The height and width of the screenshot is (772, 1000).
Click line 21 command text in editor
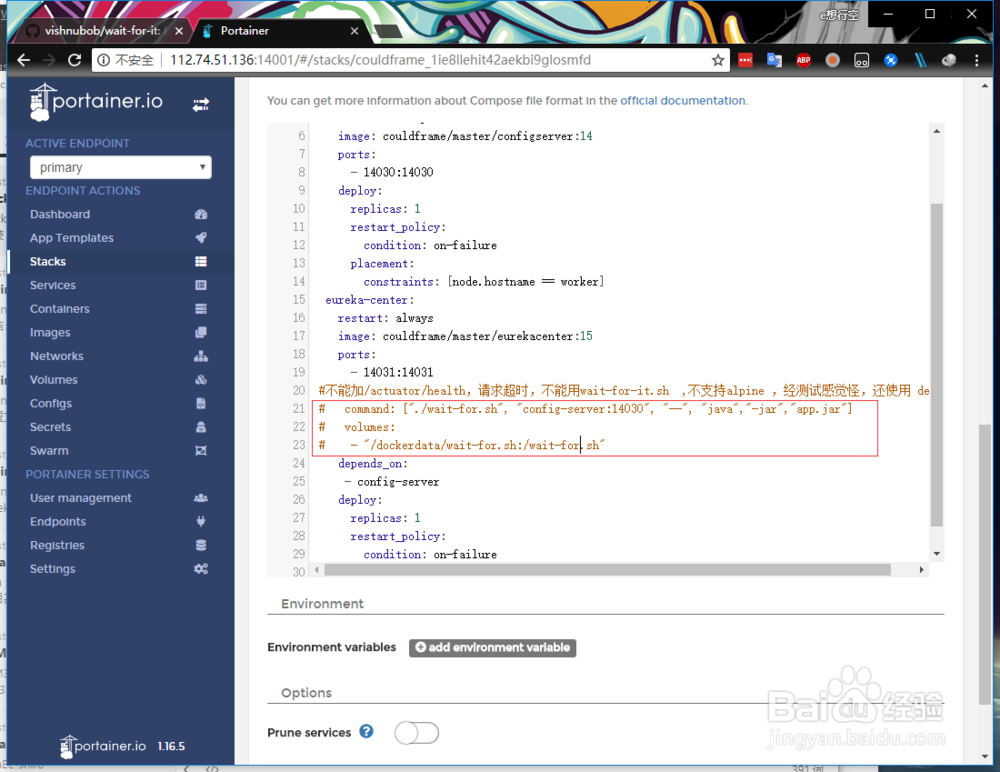click(598, 409)
